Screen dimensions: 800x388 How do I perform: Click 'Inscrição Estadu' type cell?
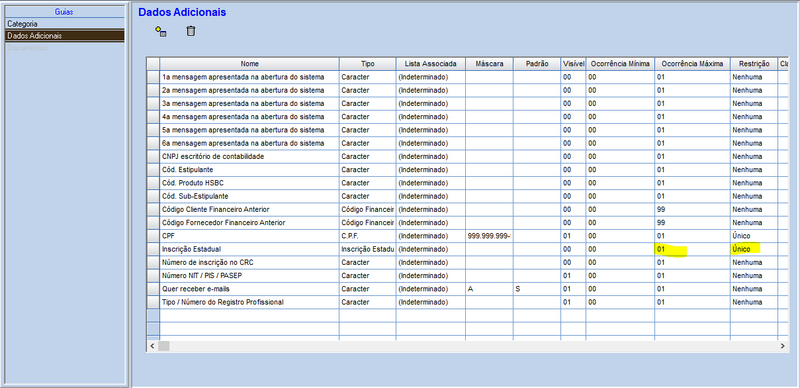click(x=367, y=249)
